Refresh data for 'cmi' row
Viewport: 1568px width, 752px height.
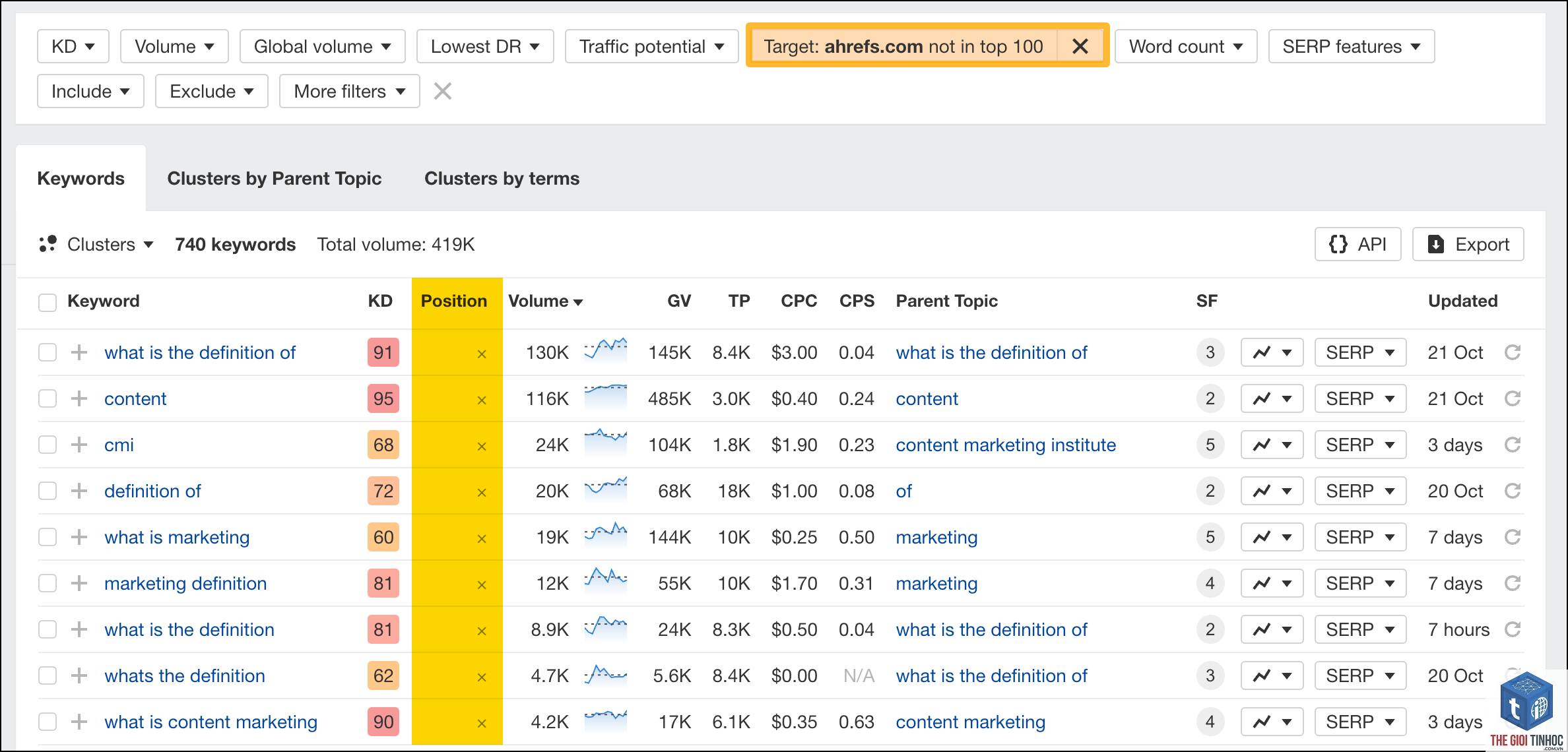click(x=1513, y=445)
